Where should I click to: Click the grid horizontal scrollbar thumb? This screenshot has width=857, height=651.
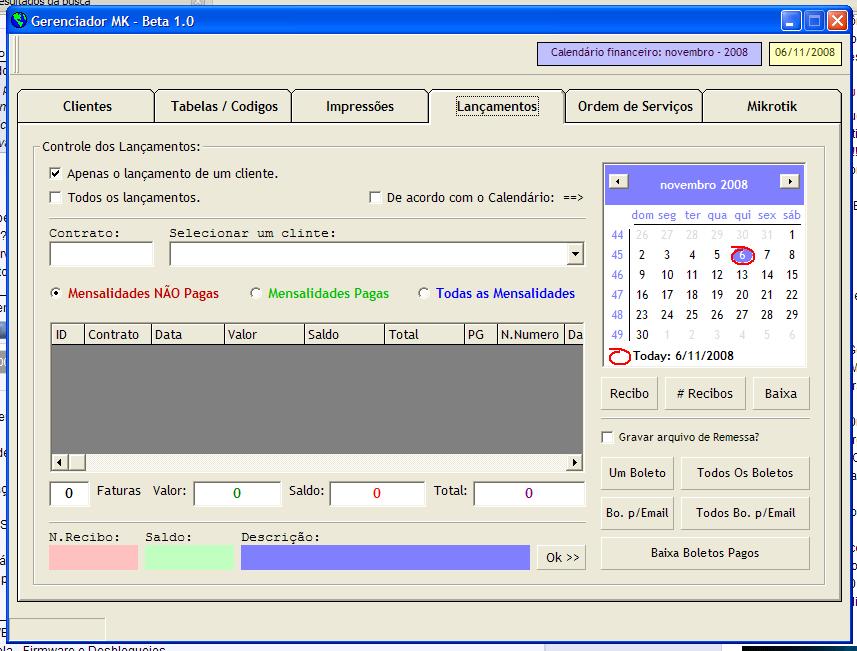click(77, 462)
